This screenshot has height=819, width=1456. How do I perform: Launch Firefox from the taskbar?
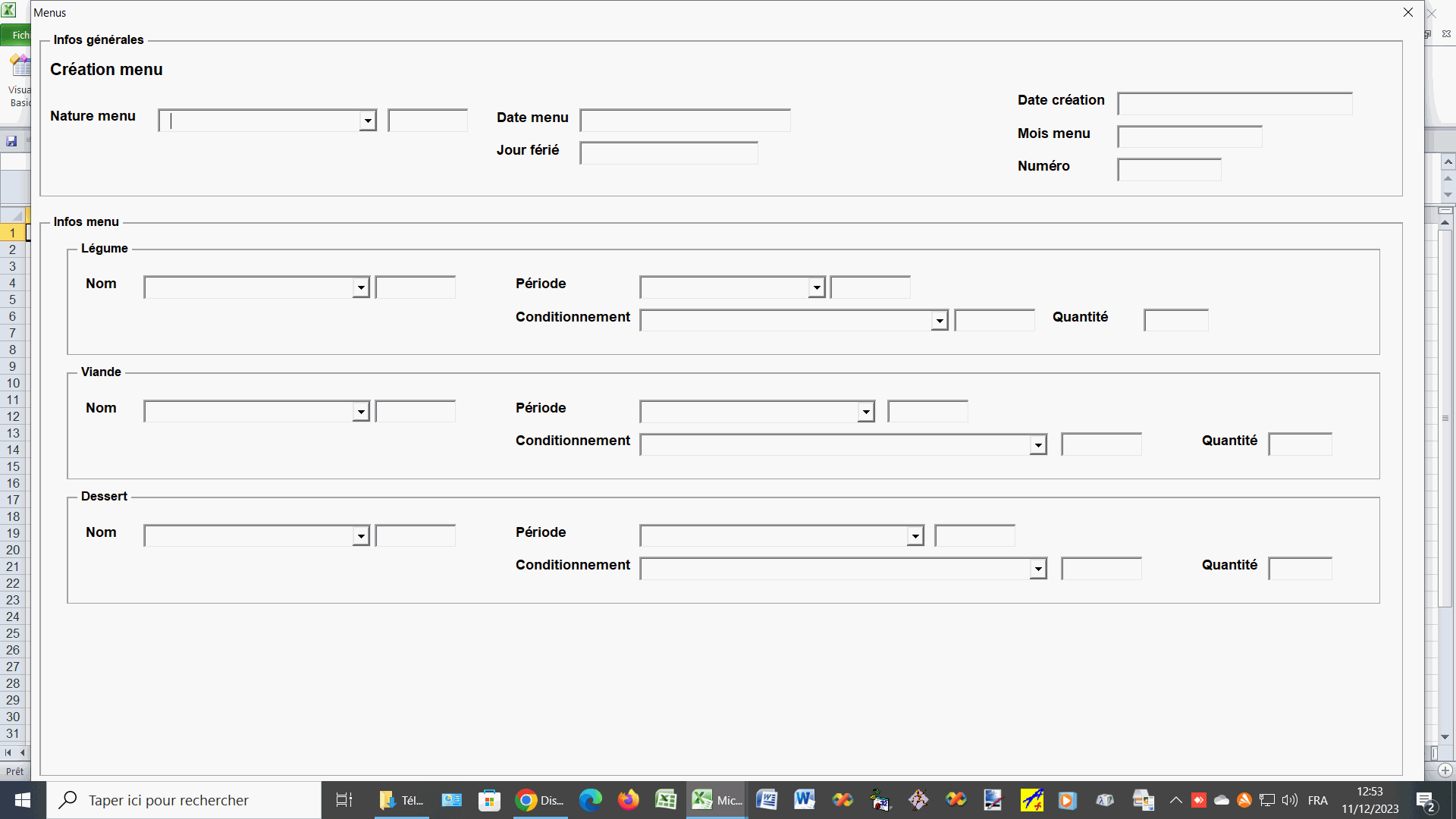click(628, 800)
